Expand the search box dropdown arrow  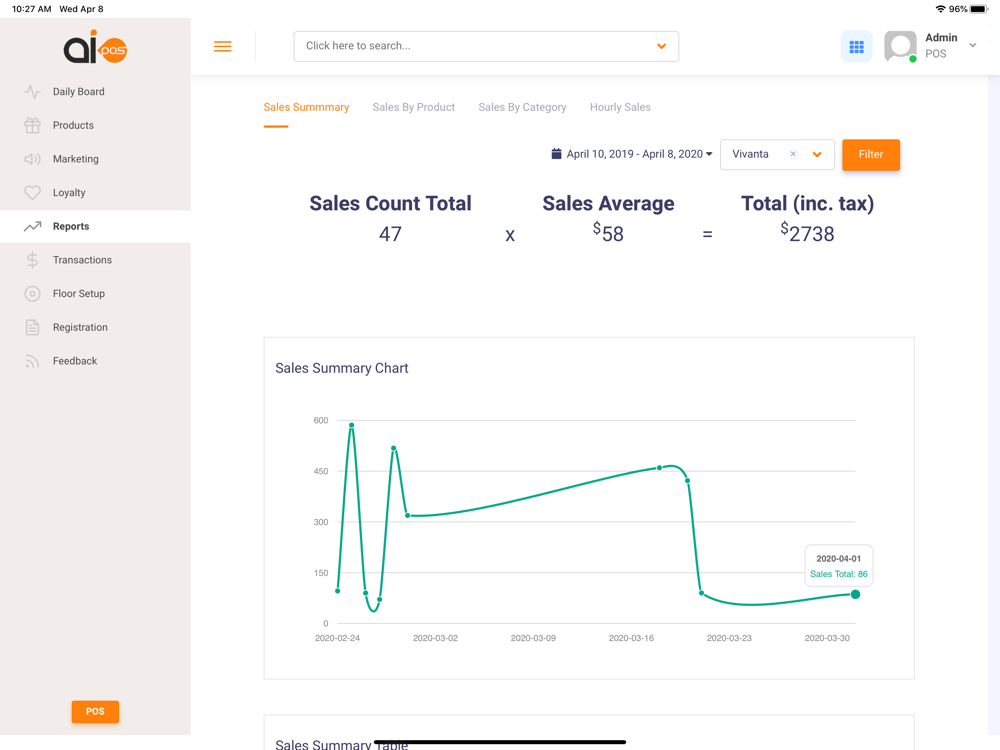[661, 46]
